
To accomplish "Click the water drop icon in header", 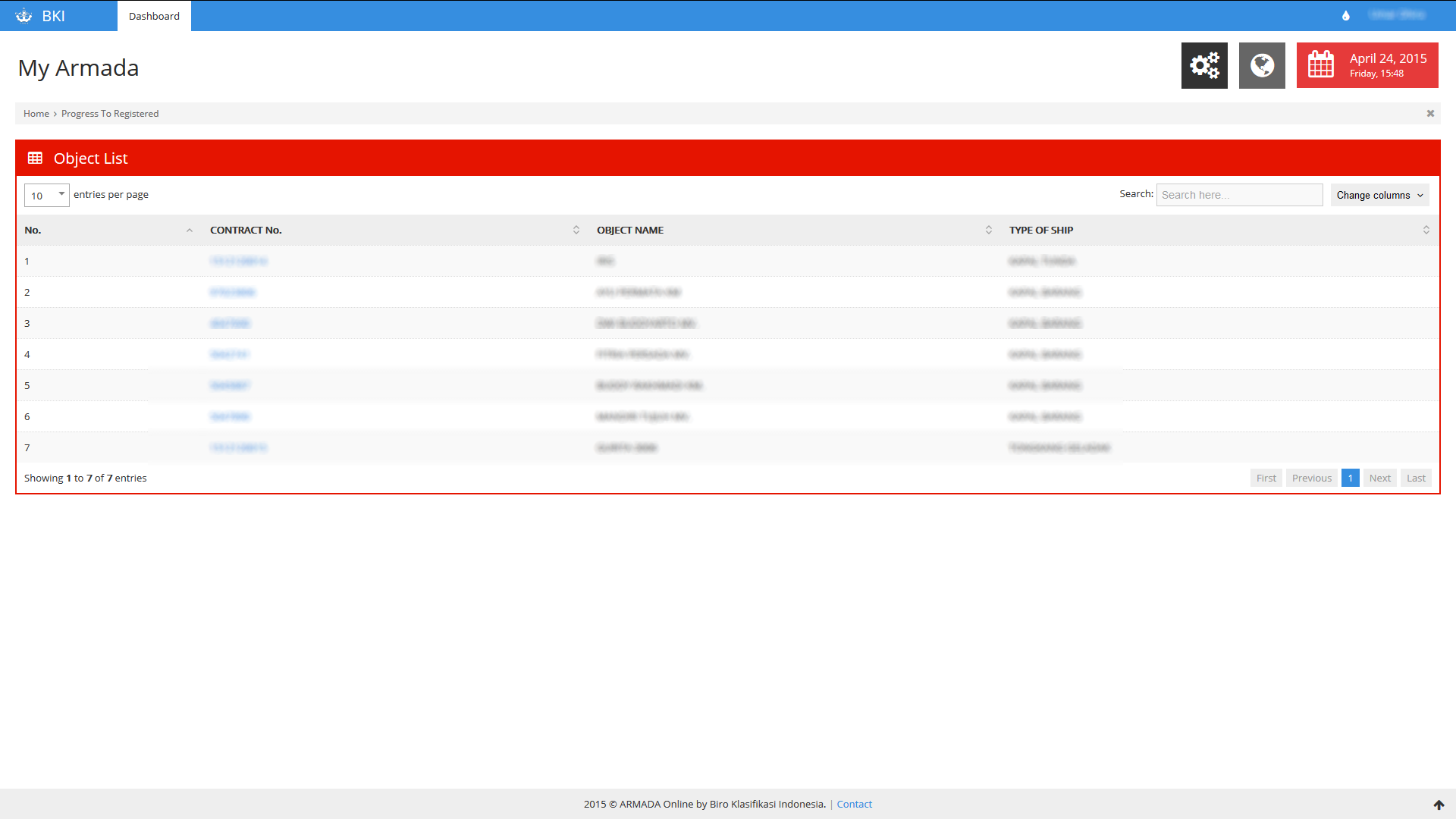I will pos(1346,16).
